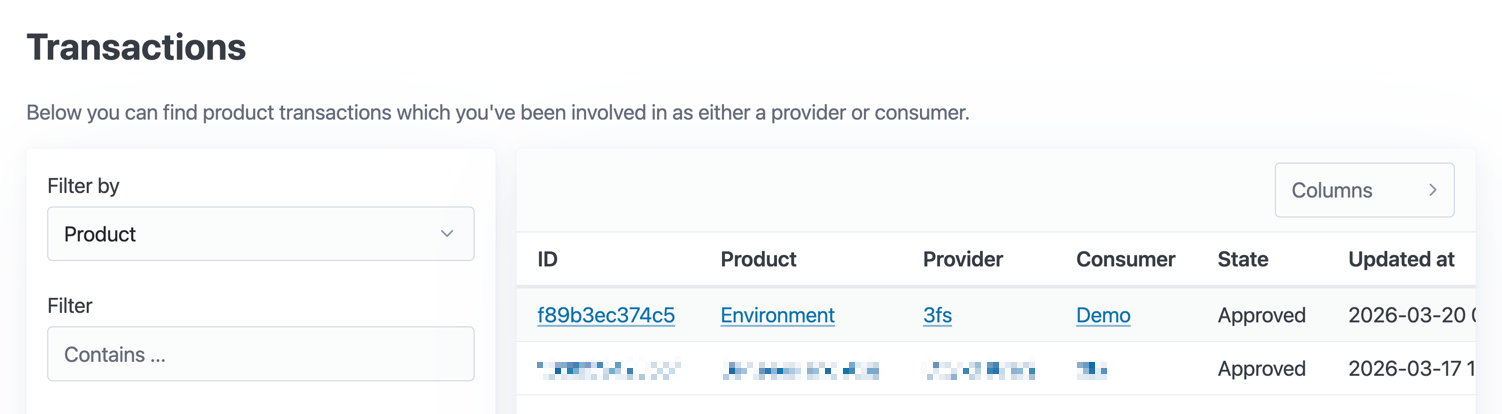Click the blurred provider link in second row
The image size is (1502, 414).
click(x=979, y=370)
